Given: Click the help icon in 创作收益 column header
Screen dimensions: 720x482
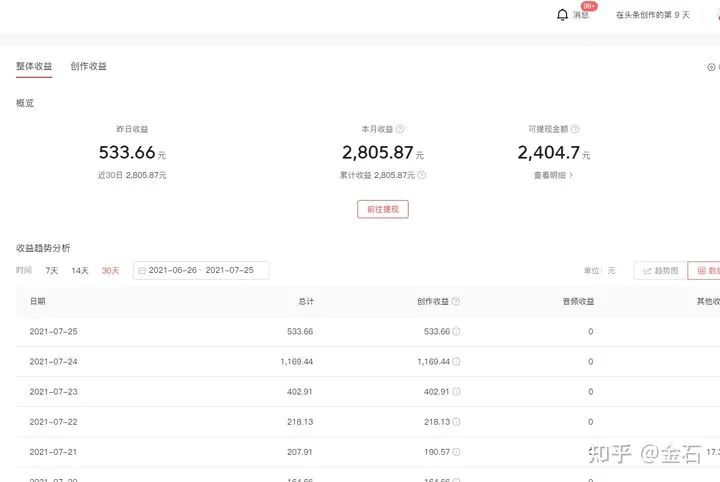Looking at the screenshot, I should coord(456,301).
